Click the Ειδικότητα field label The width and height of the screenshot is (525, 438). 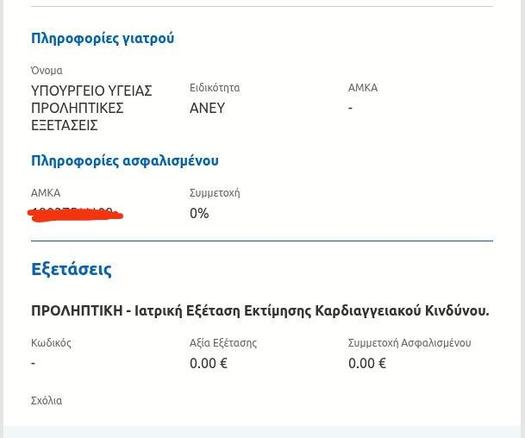point(215,88)
